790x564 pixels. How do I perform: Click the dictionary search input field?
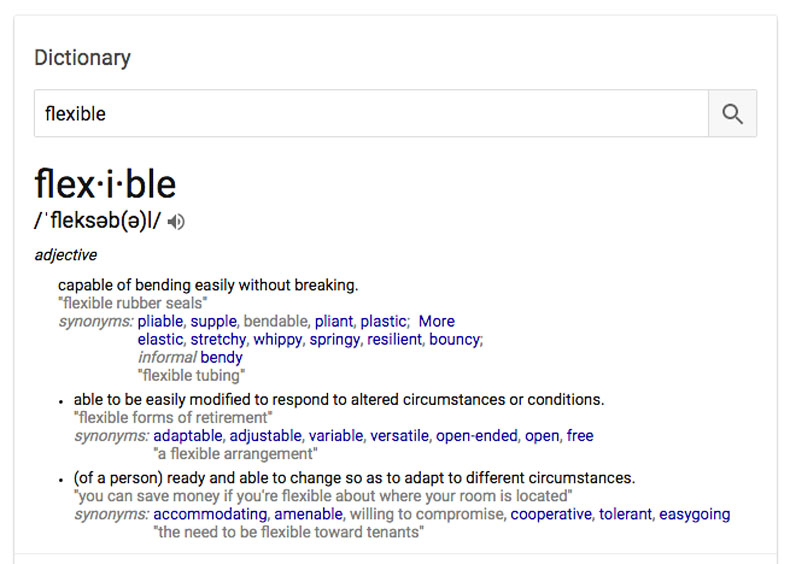coord(370,114)
